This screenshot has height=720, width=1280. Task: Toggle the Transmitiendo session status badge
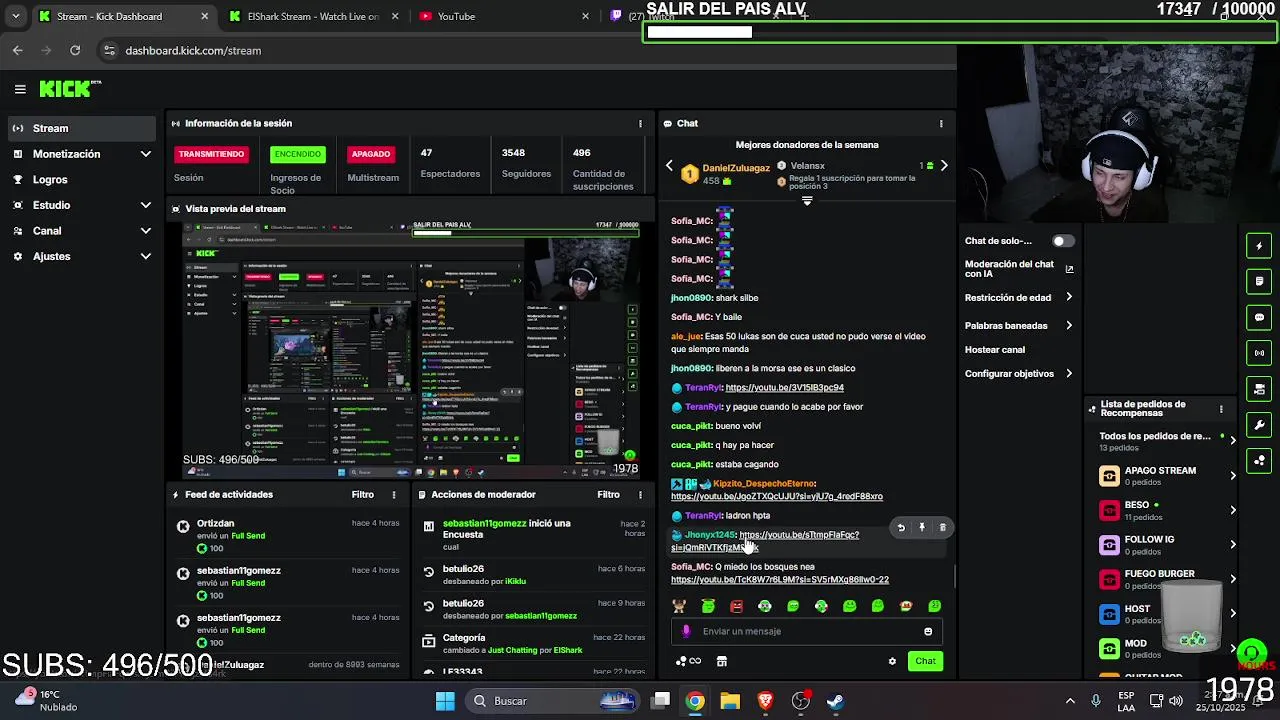(x=211, y=154)
